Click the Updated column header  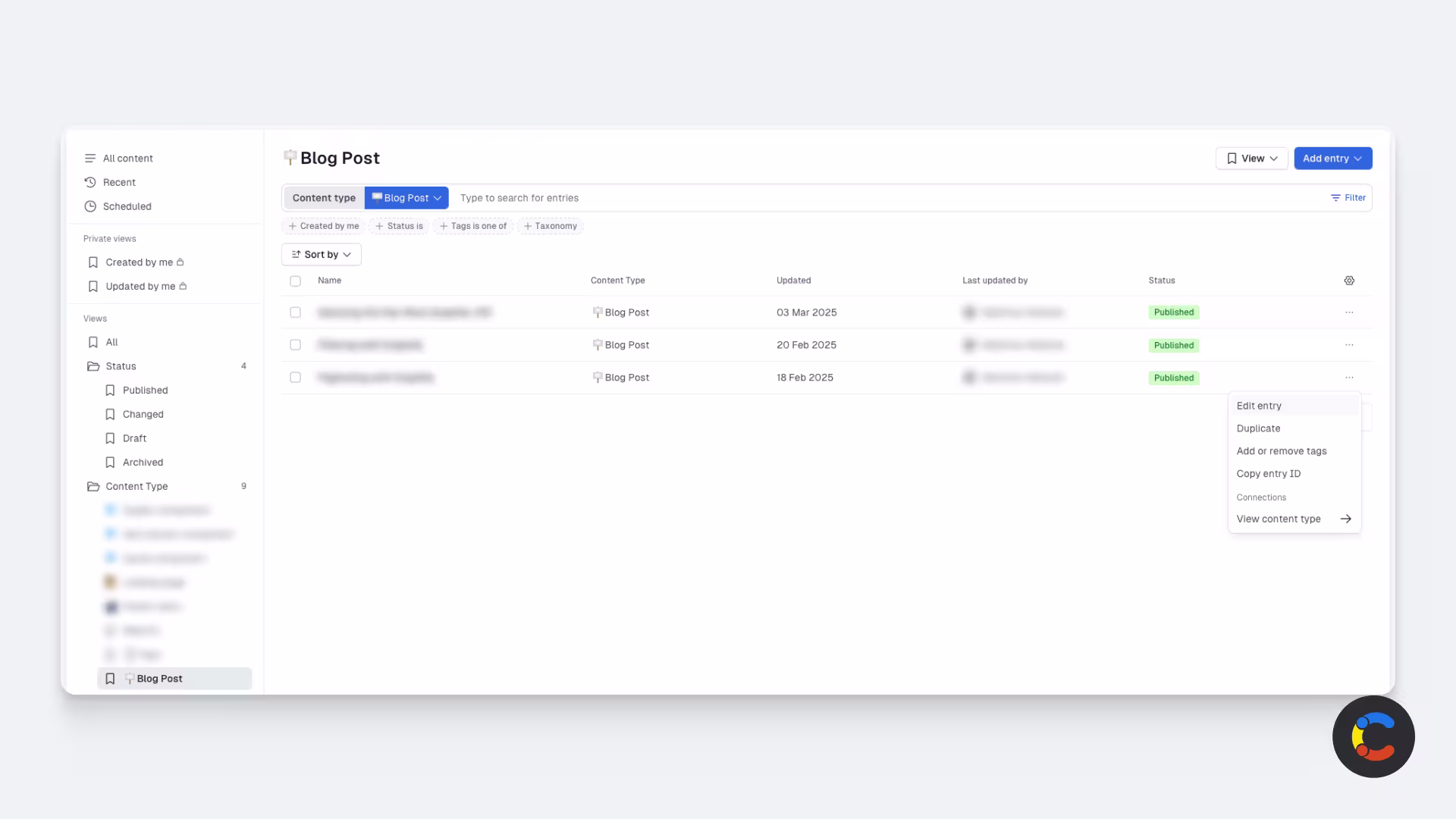click(794, 281)
